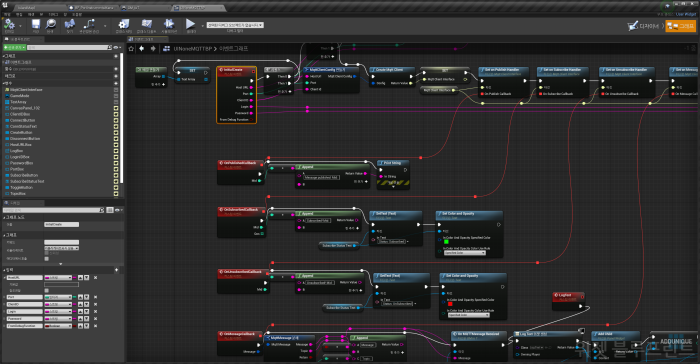Toggle visibility of CanvasPanel_132 variable
700x364 pixels.
pyautogui.click(x=116, y=108)
